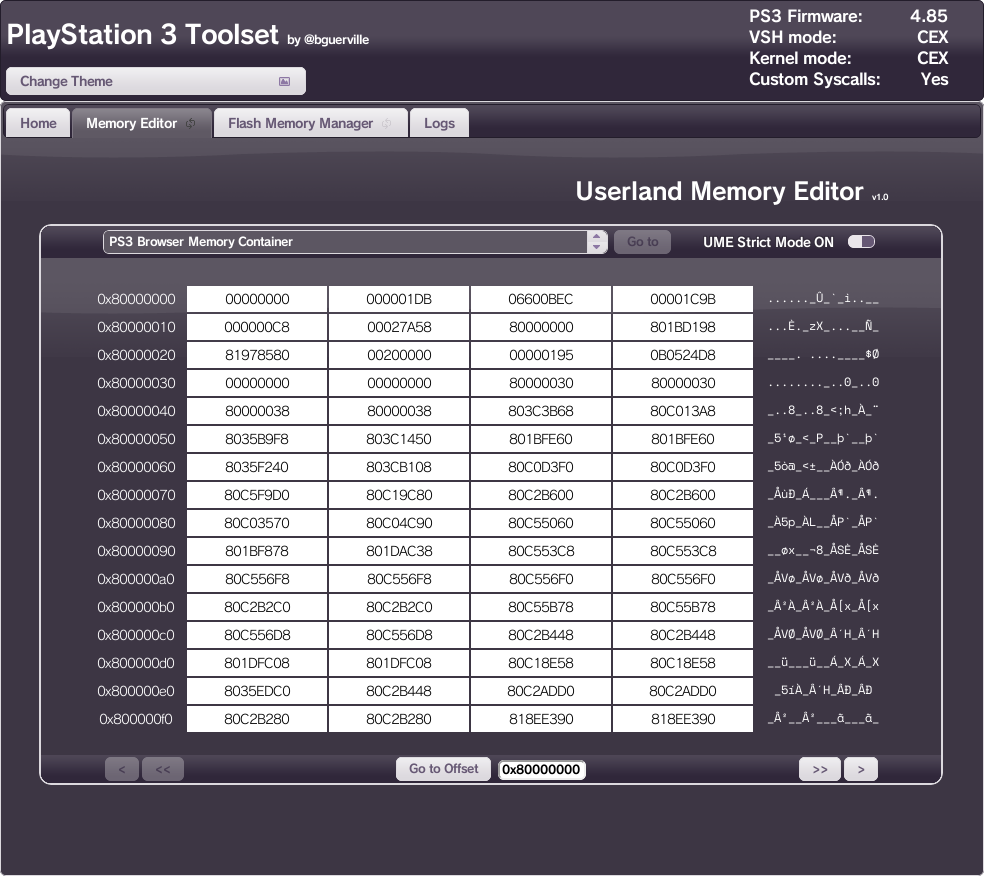Select the hex cell 803C3B68

(541, 412)
